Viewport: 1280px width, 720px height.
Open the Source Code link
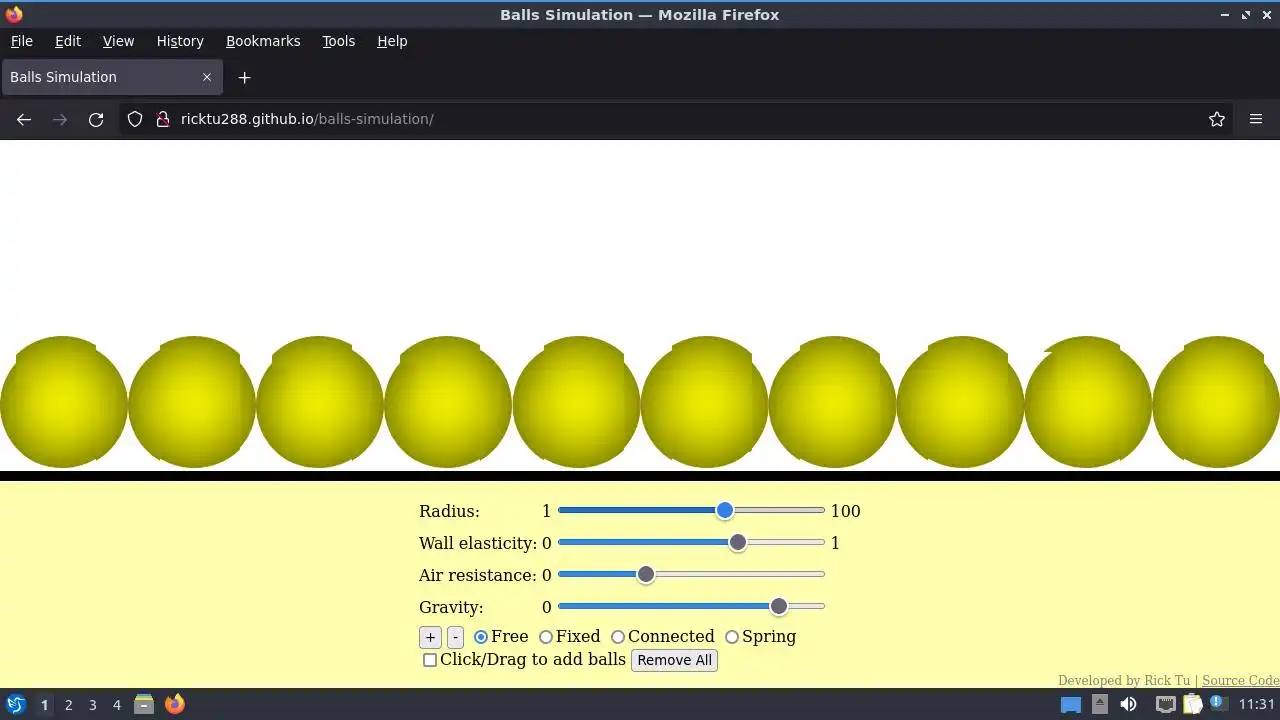(x=1241, y=680)
